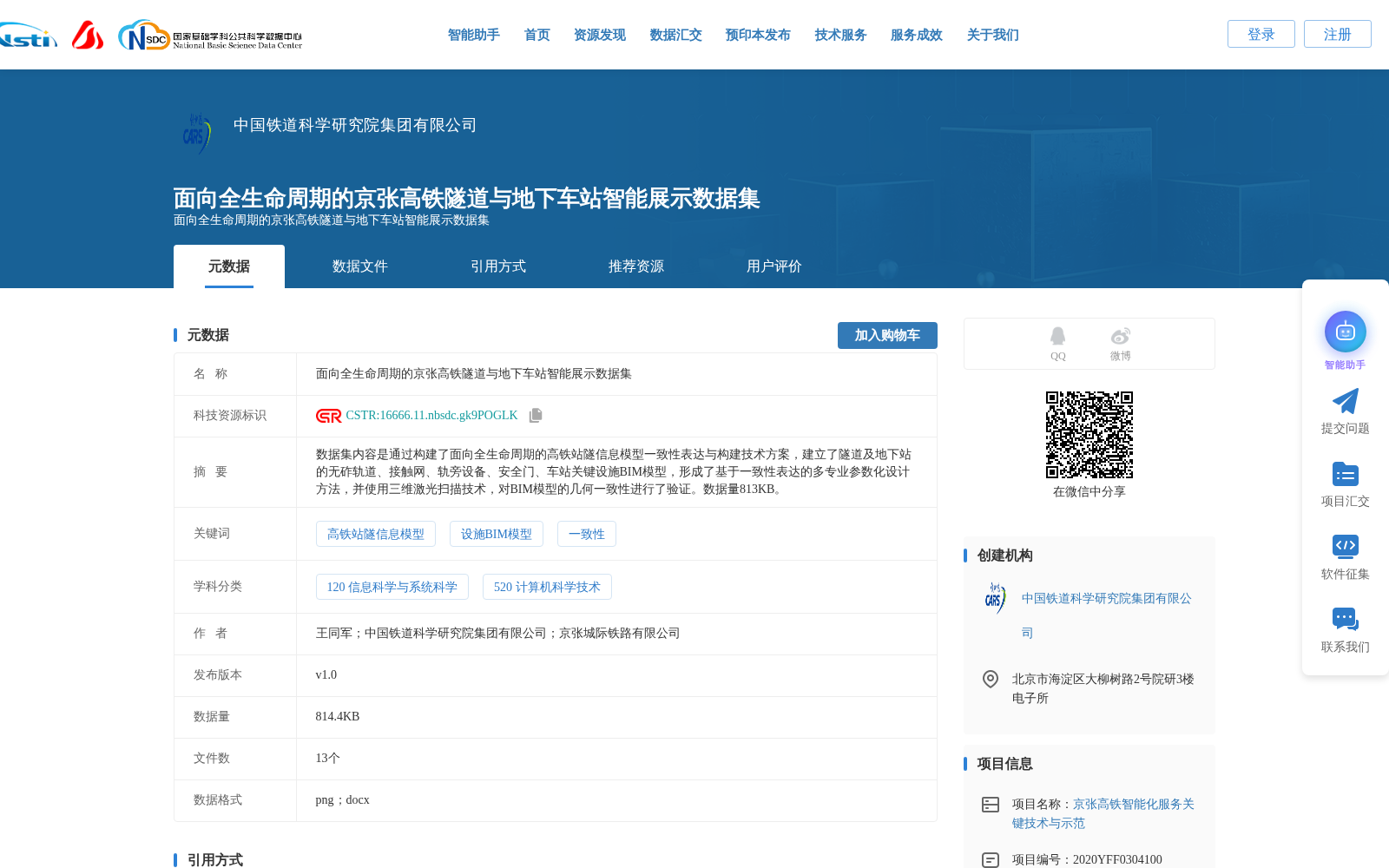Open the NSTI logo link
1389x868 pixels.
pos(28,36)
